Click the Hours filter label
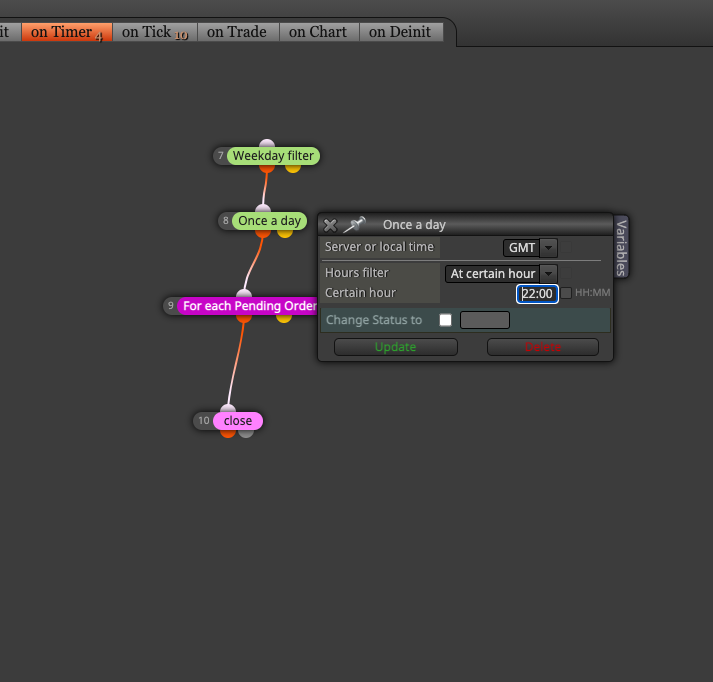 [356, 273]
